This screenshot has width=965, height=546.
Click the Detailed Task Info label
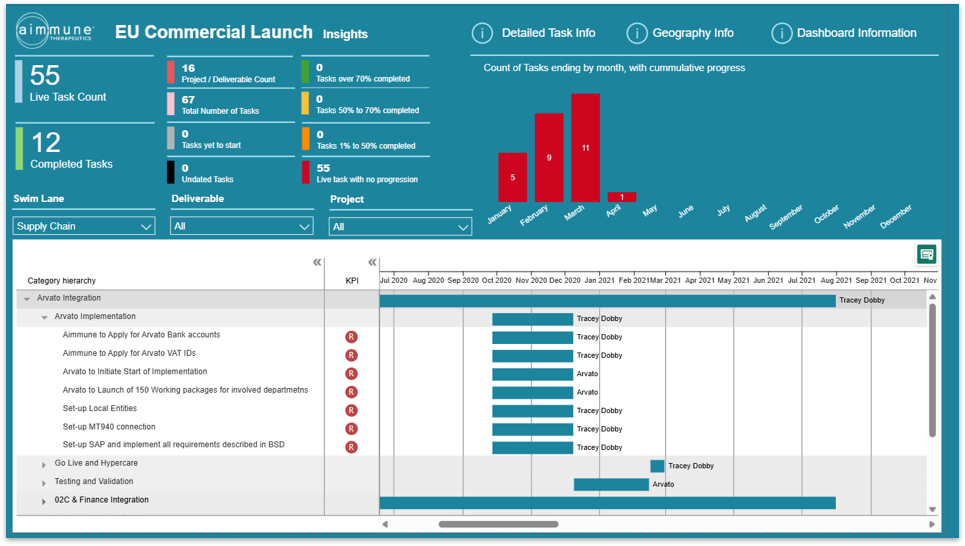[548, 33]
